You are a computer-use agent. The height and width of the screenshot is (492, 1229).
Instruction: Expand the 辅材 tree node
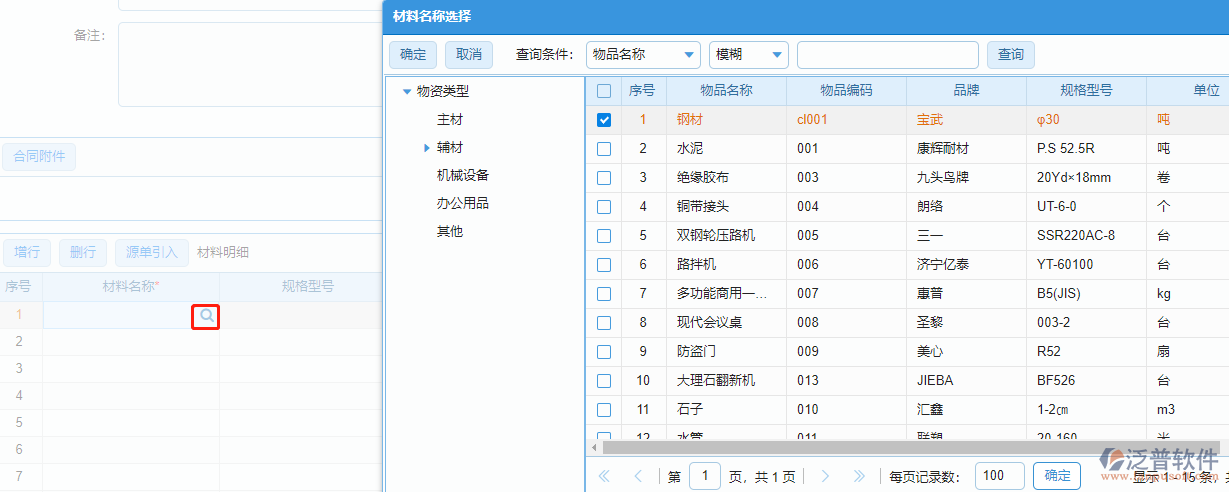click(427, 148)
